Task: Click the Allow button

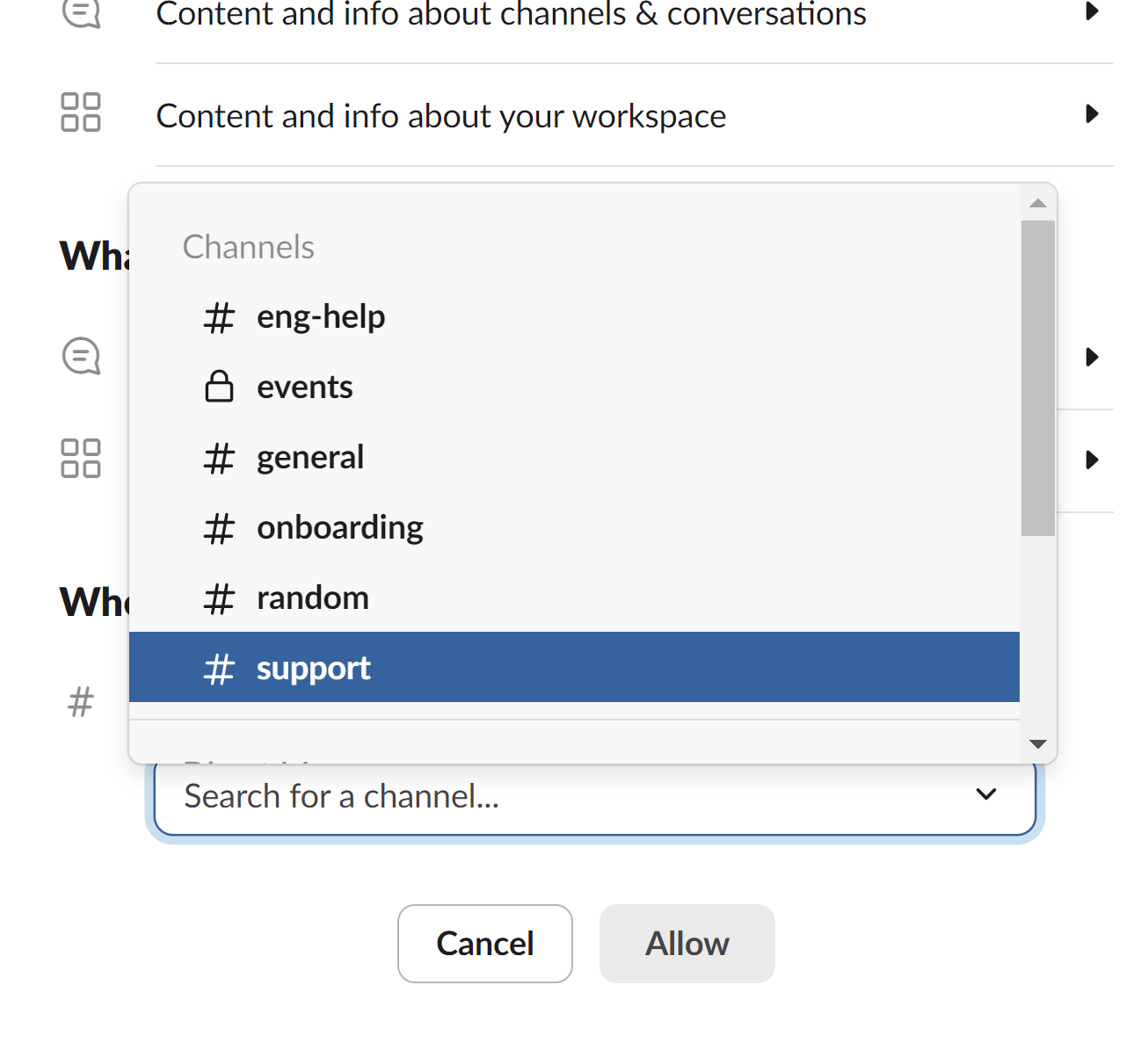Action: point(687,944)
